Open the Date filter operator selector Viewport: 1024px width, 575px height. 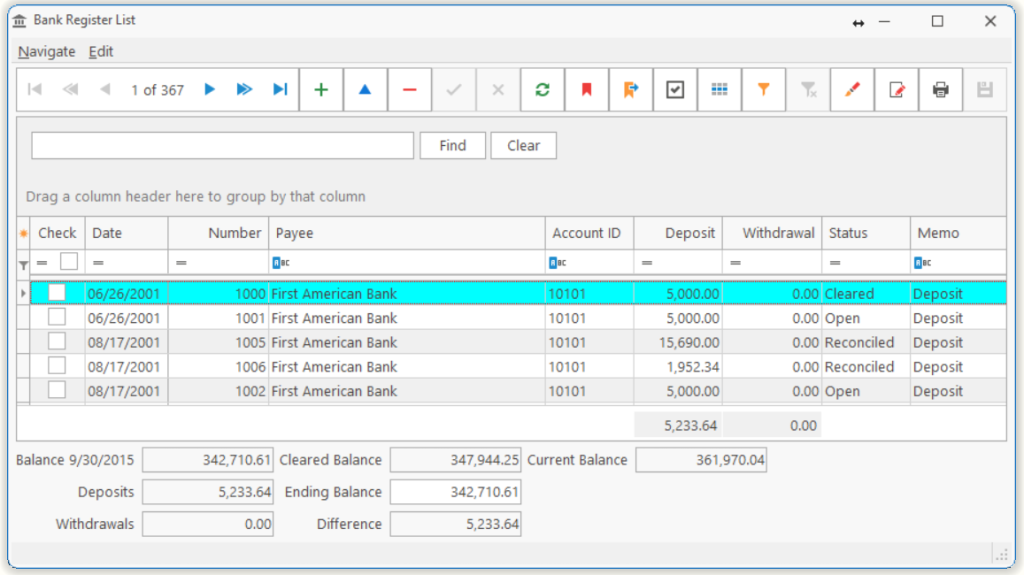click(x=98, y=263)
